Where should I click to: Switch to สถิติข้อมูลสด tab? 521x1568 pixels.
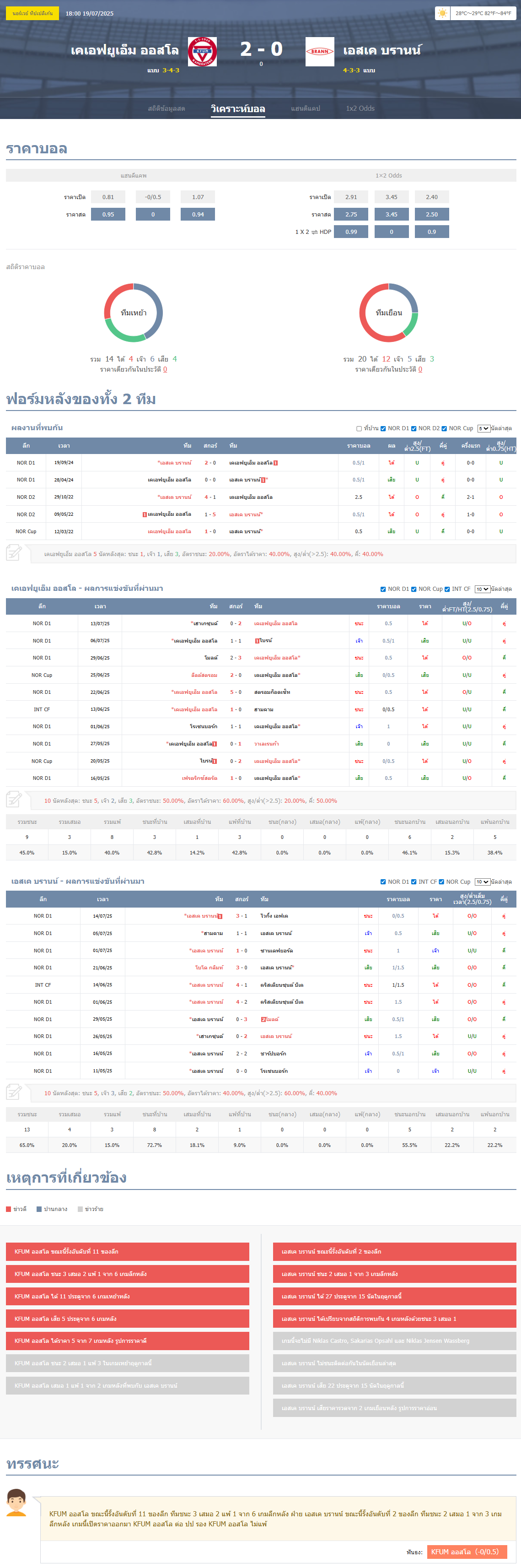pos(166,108)
